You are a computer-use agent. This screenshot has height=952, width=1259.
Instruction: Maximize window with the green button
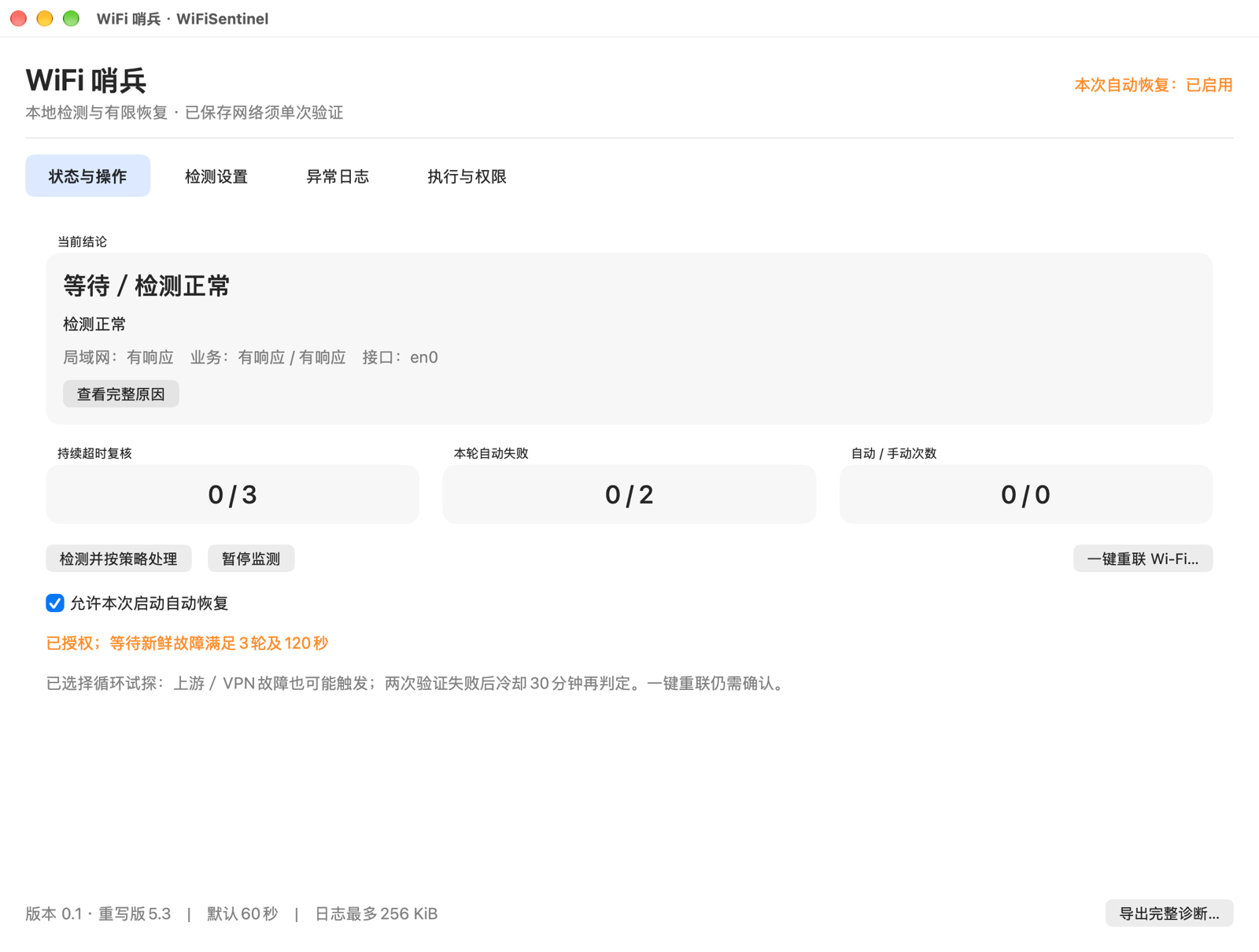coord(71,18)
